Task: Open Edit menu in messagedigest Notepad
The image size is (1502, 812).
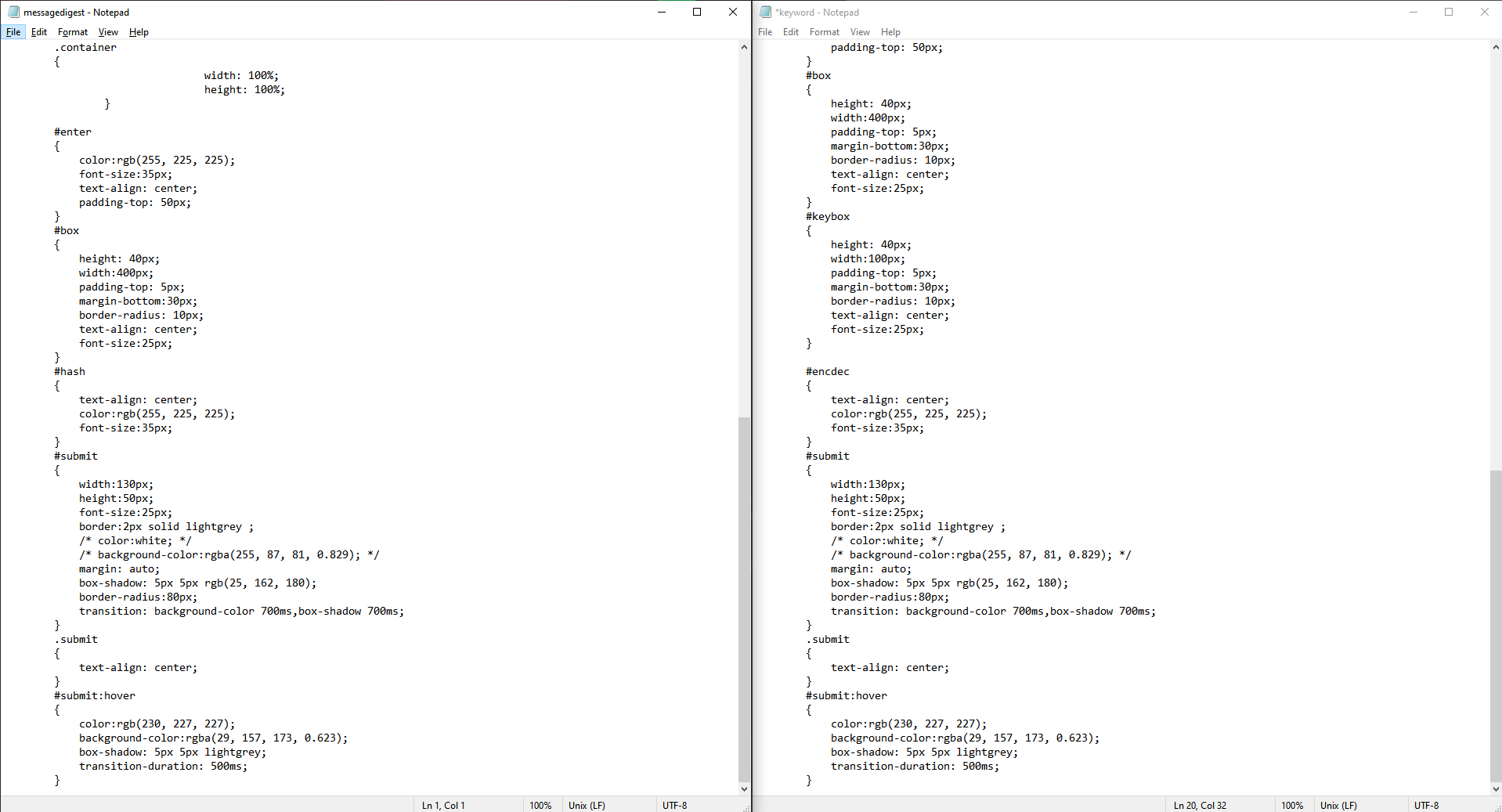Action: [39, 32]
